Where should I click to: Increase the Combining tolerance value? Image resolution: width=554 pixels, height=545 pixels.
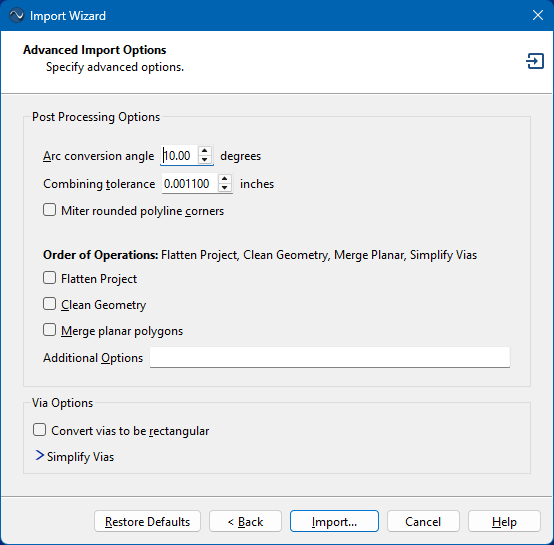point(225,179)
